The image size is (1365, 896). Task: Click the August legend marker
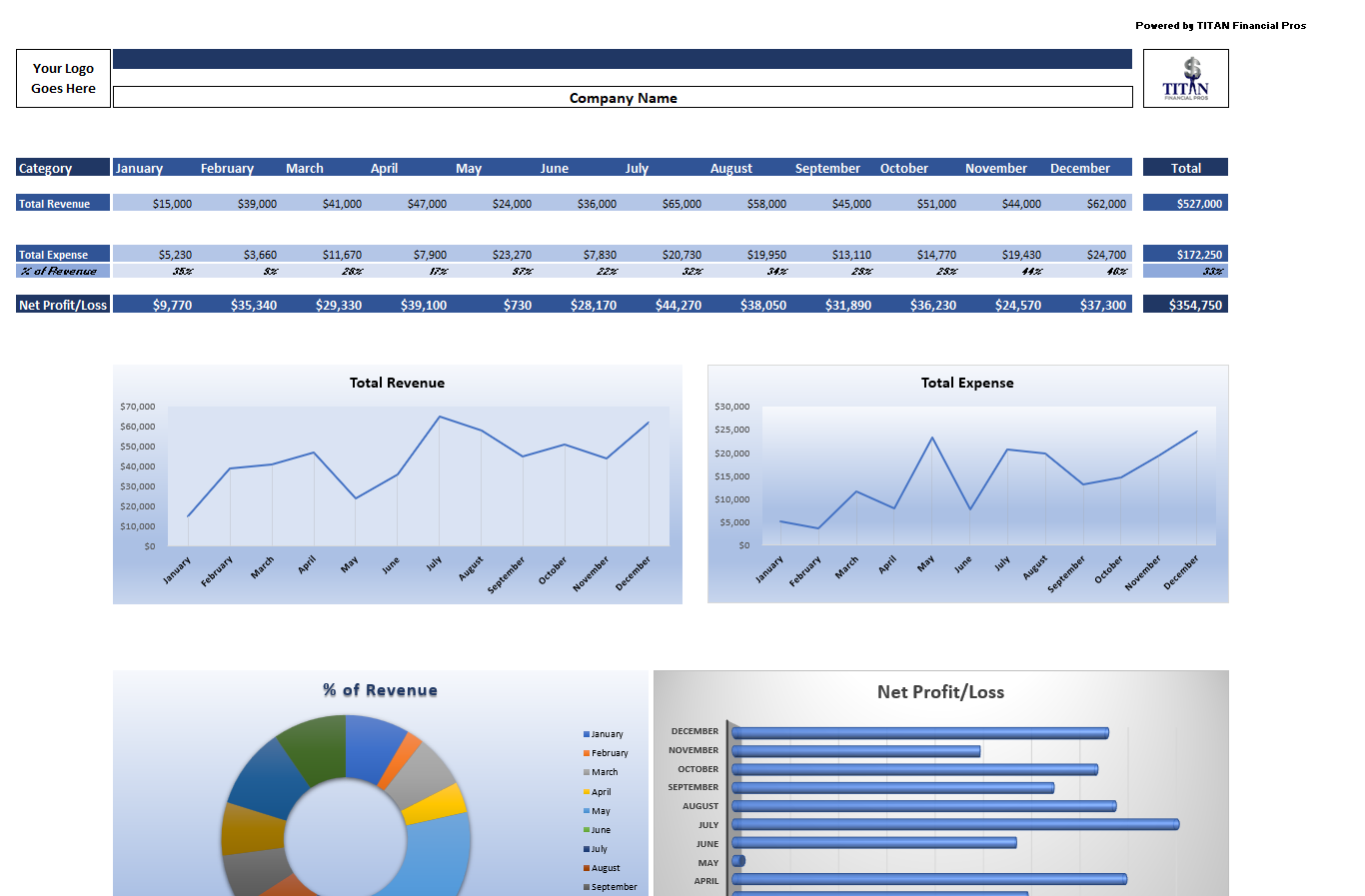click(587, 868)
